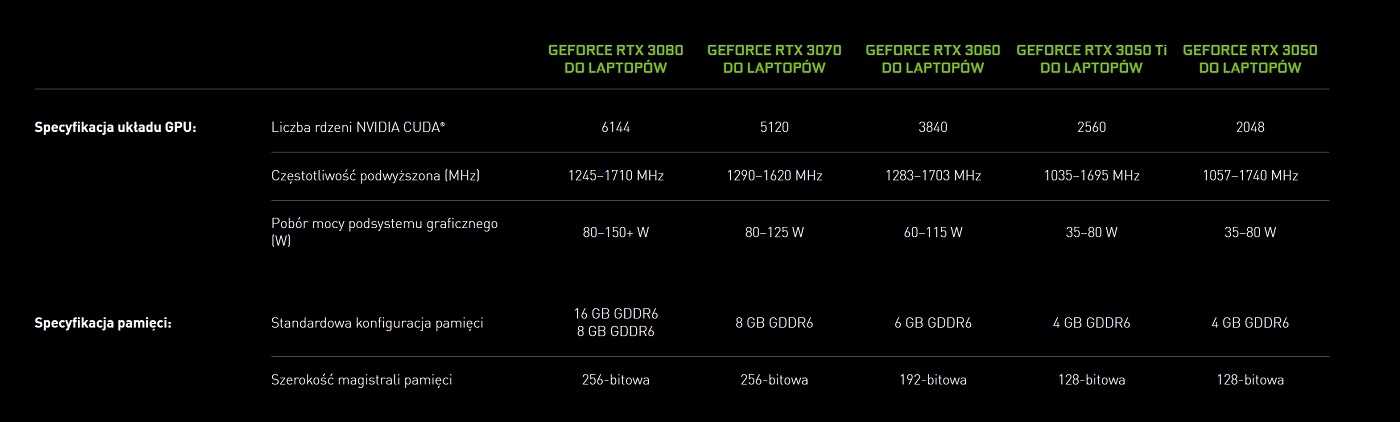Click the Specyfikacja pamięci section label

click(103, 323)
